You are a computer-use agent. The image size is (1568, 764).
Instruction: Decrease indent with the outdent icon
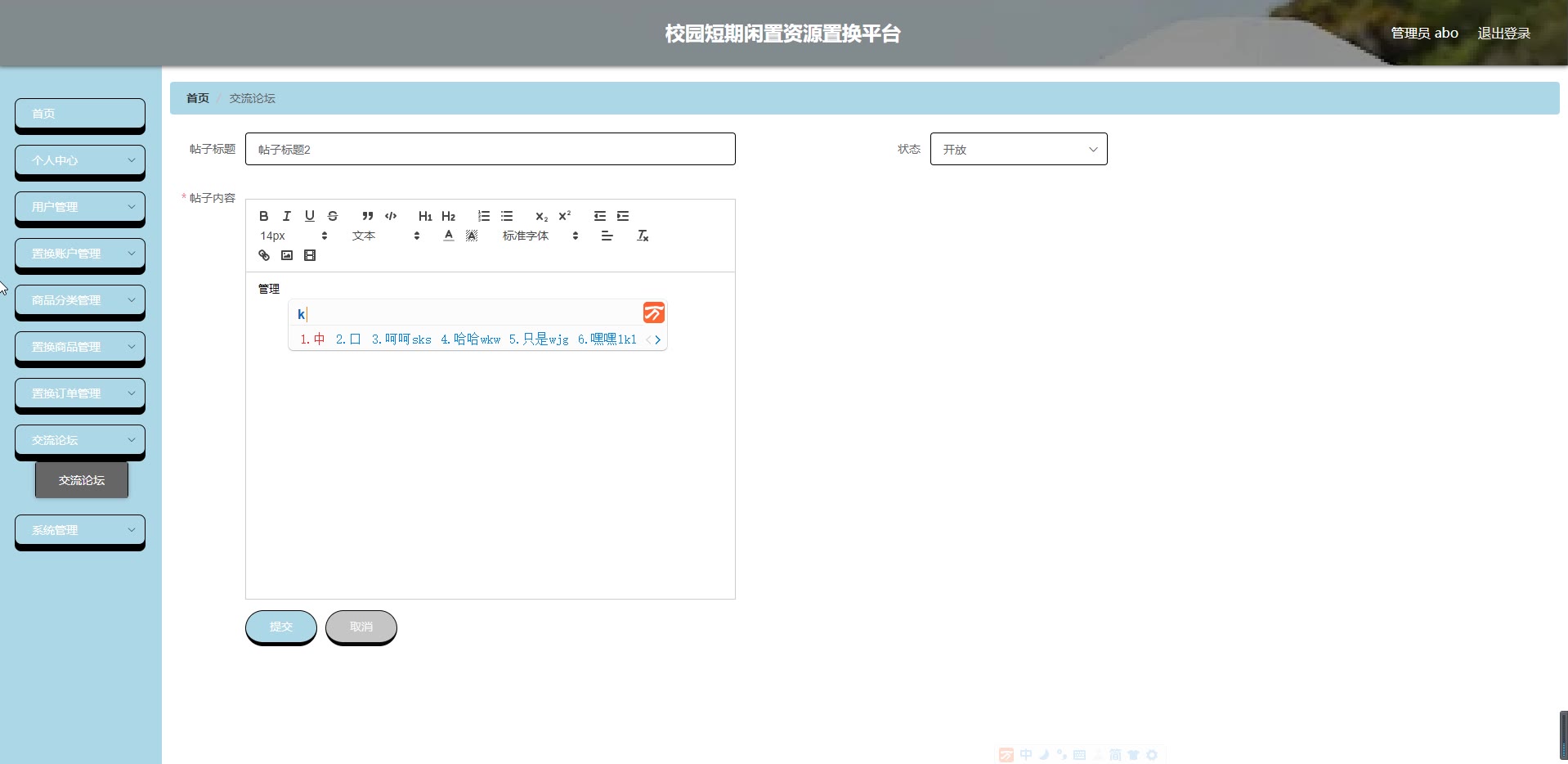(x=600, y=216)
